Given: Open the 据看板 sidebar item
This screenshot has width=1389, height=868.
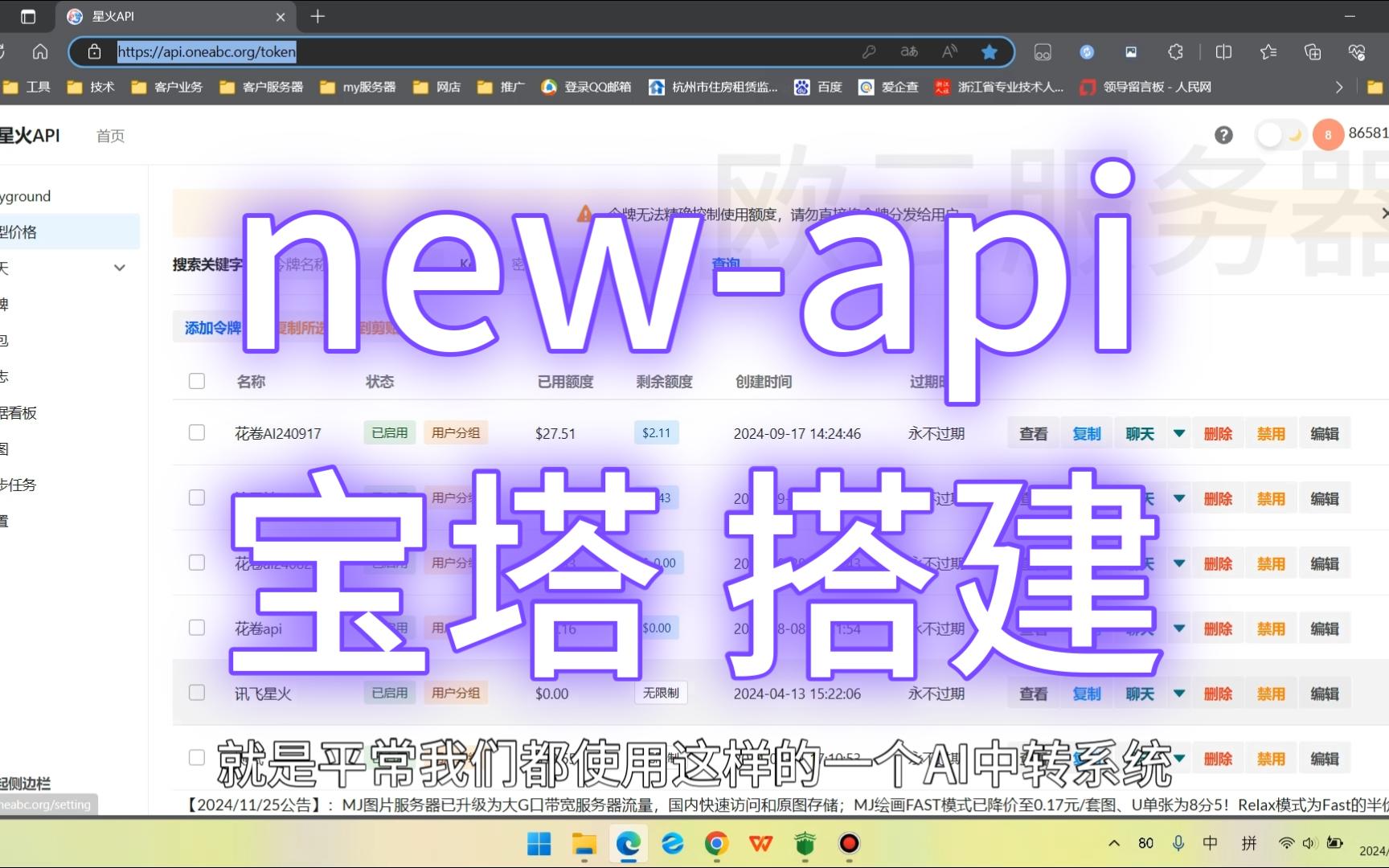Looking at the screenshot, I should (x=18, y=413).
